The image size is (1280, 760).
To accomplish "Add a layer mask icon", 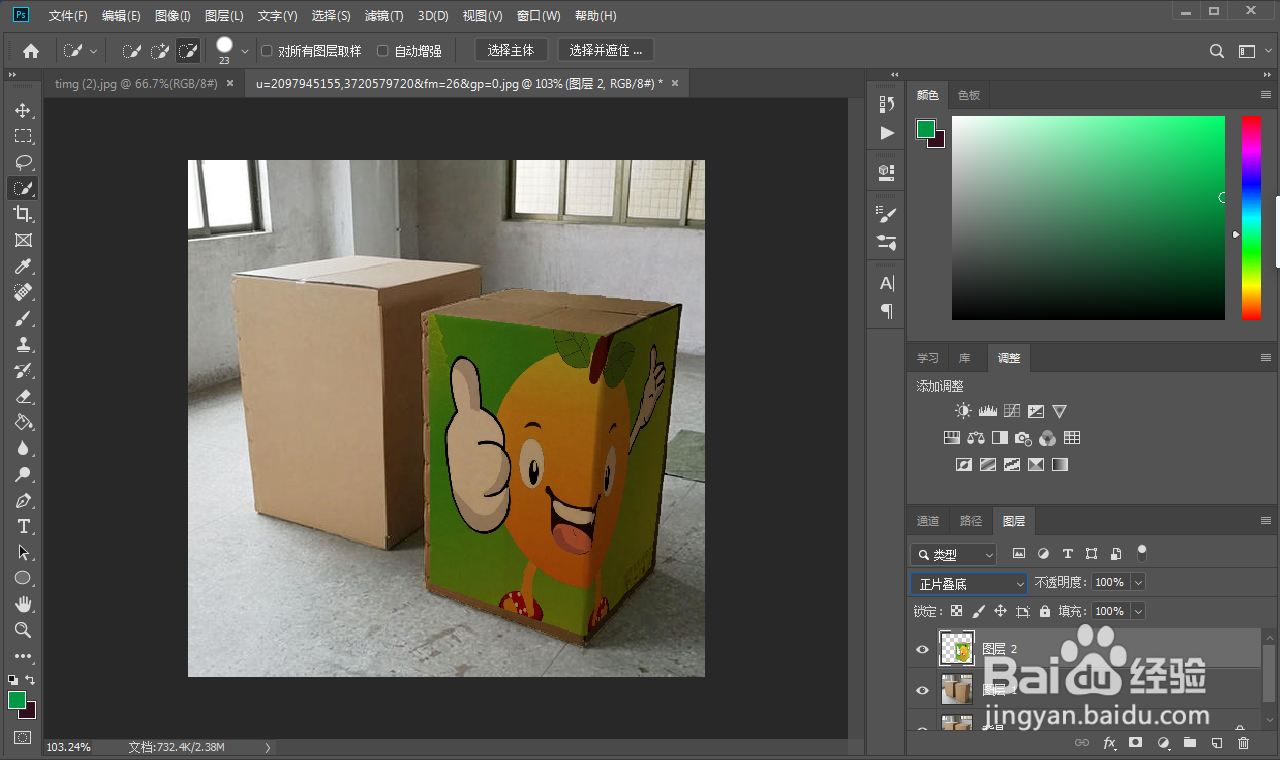I will [x=1136, y=743].
